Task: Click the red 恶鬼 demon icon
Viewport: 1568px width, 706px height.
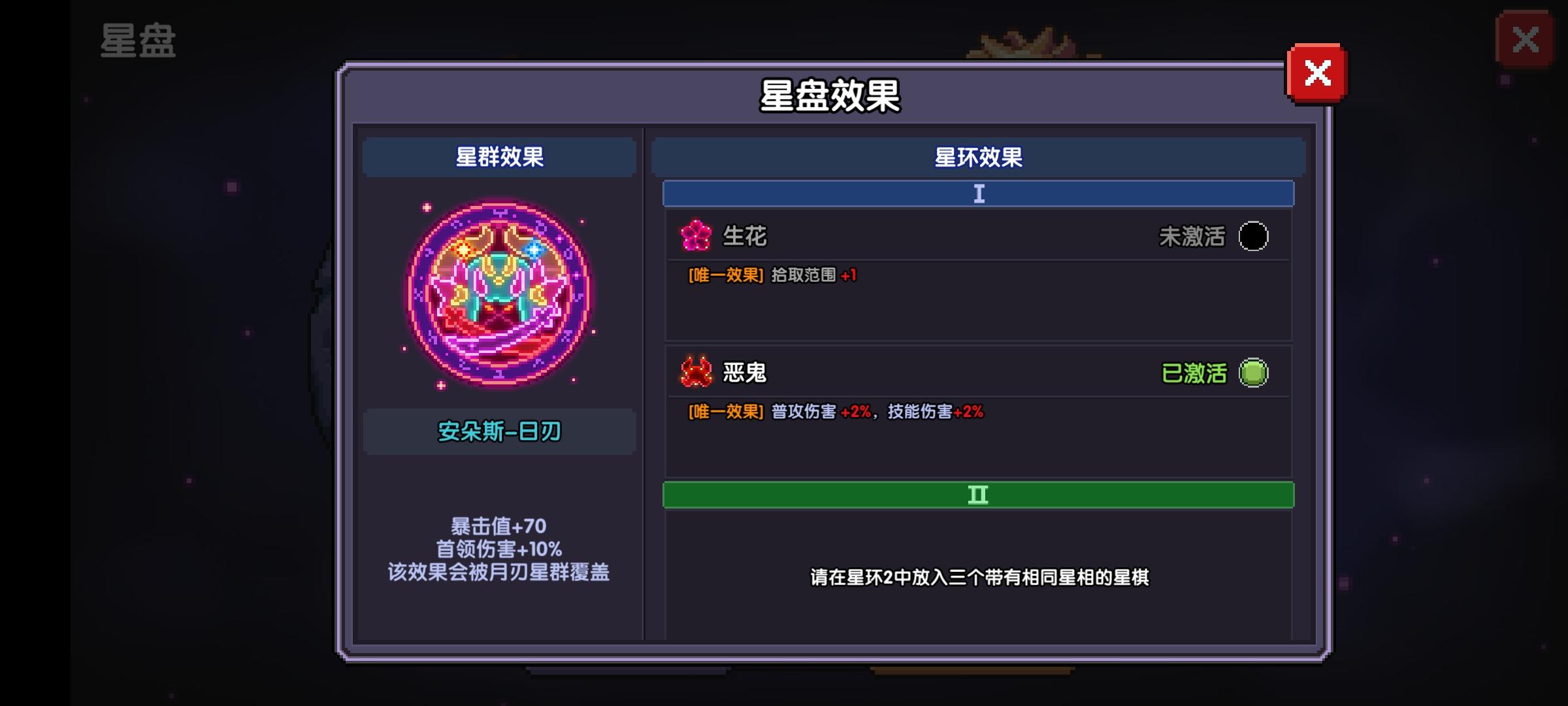Action: pyautogui.click(x=696, y=372)
